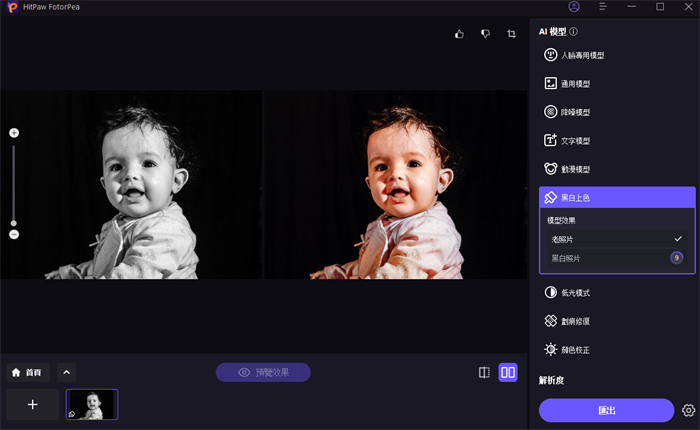Click the Export (匯出) button

point(606,410)
